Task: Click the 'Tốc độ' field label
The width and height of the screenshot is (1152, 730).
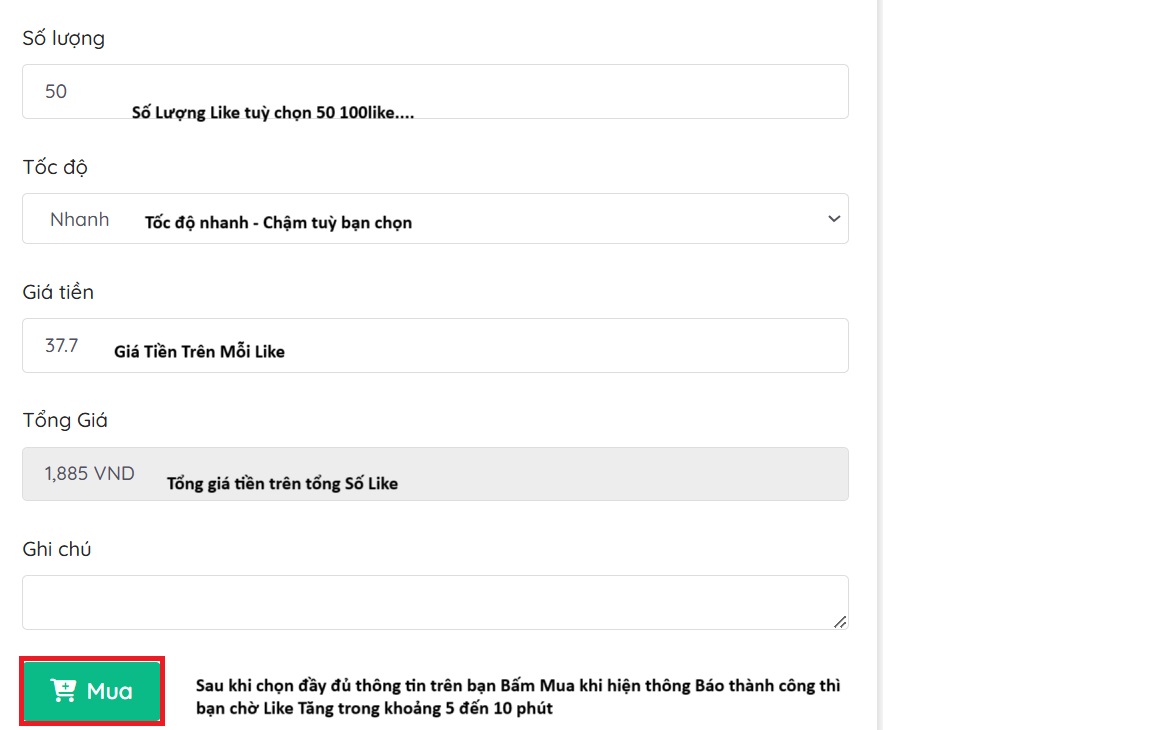Action: 55,167
